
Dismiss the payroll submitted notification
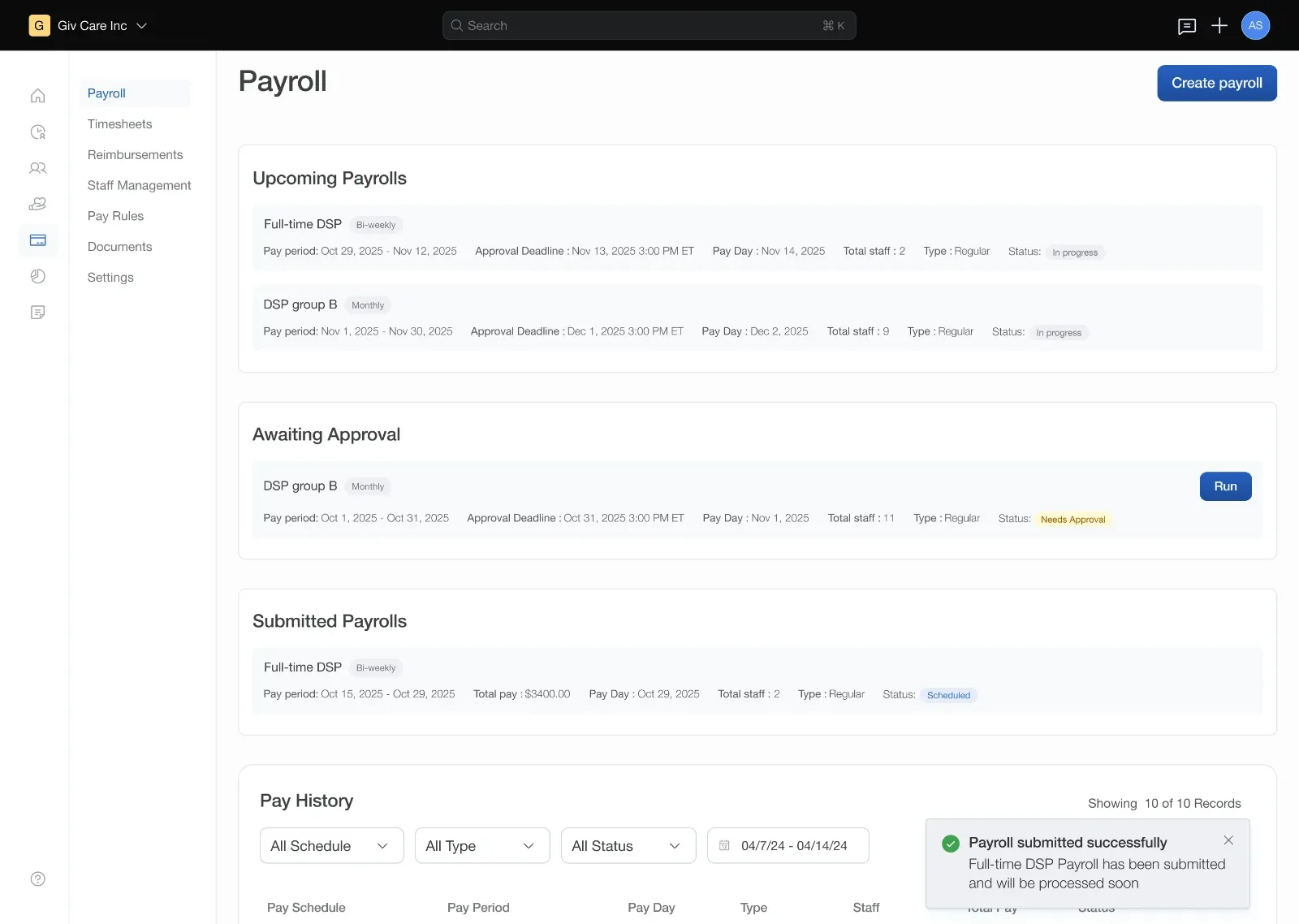click(1228, 840)
